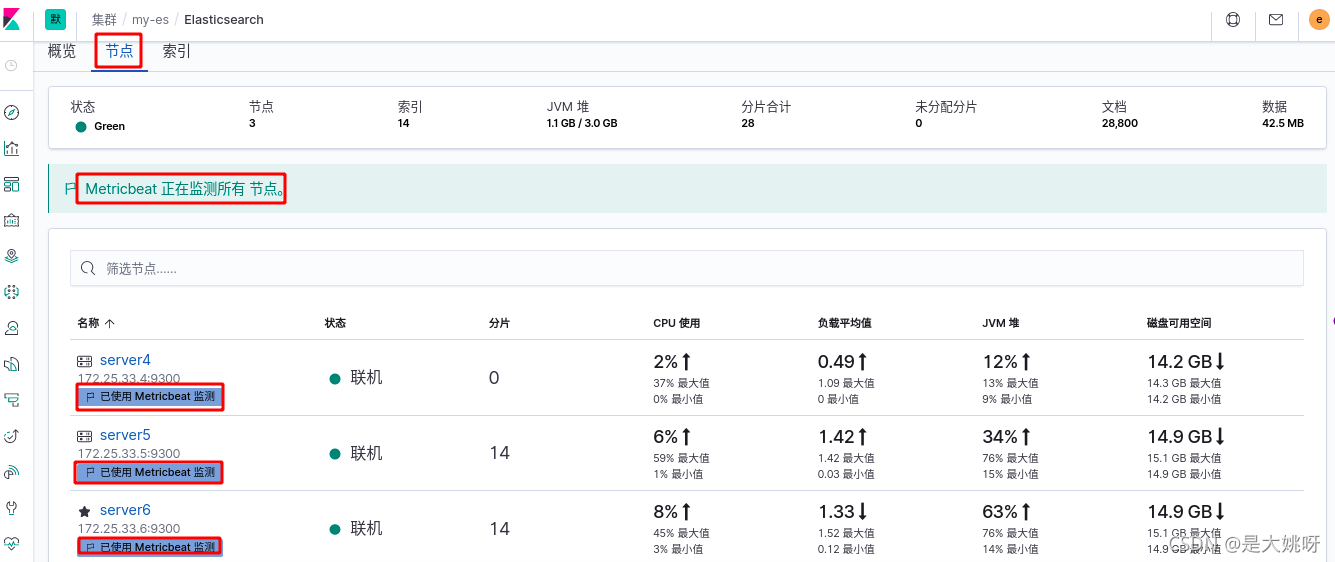Open the orange user avatar 'e' menu

[1319, 19]
